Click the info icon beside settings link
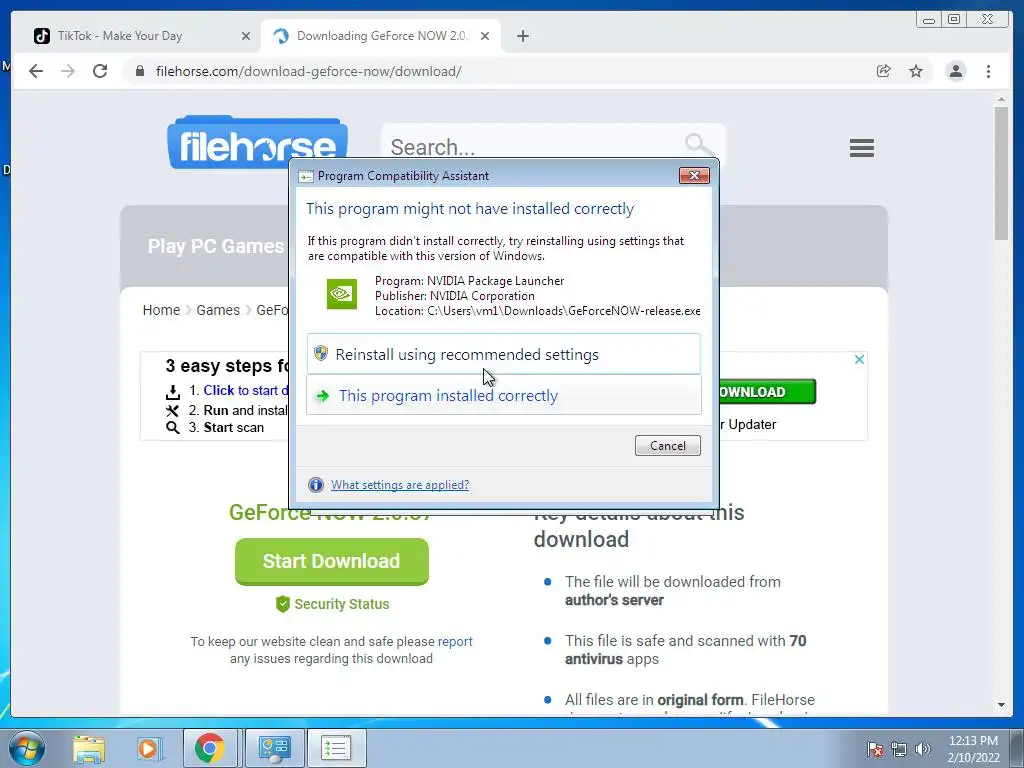 [316, 485]
